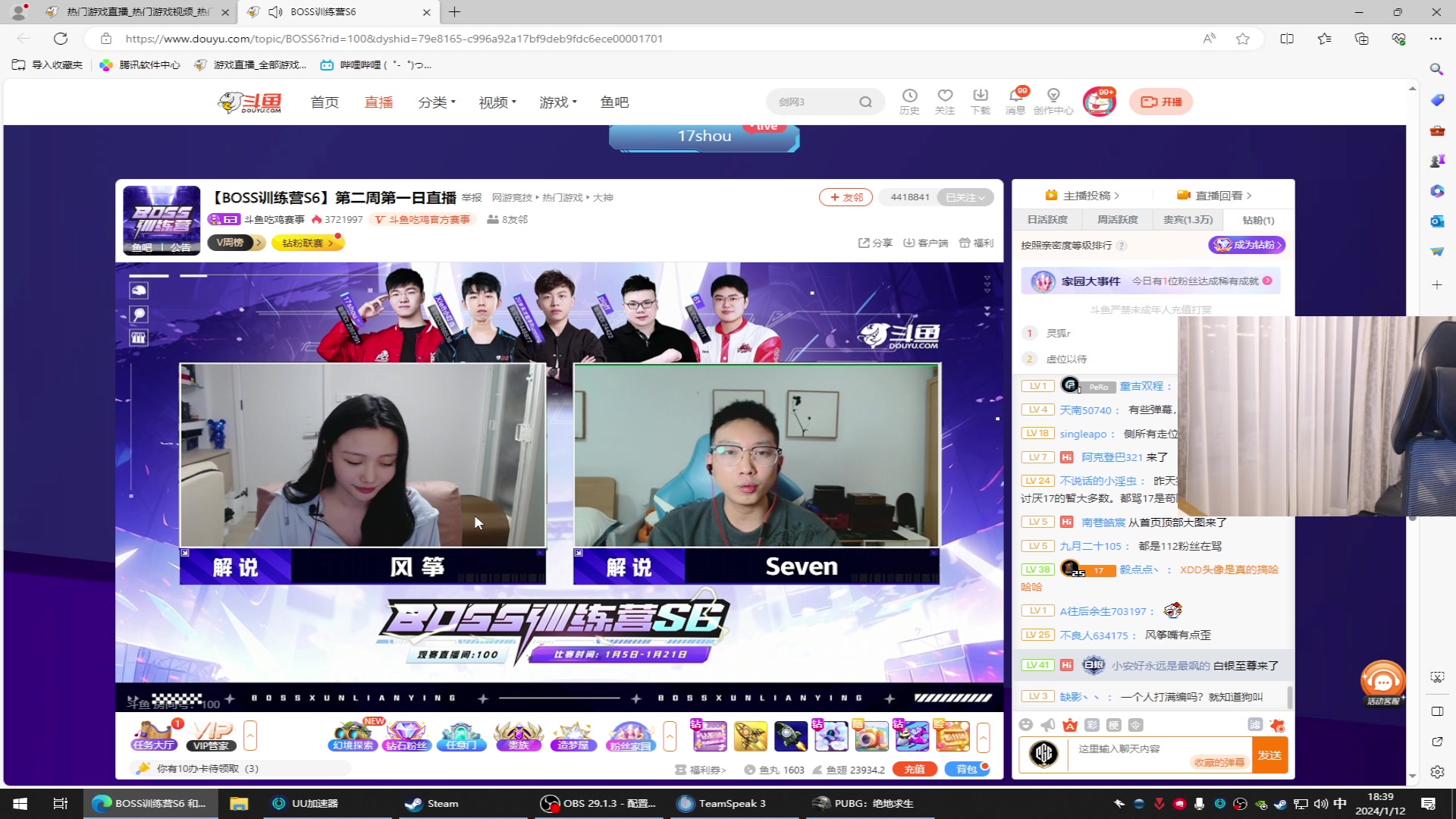
Task: Switch to the 周活跃度 tab
Action: (1118, 220)
